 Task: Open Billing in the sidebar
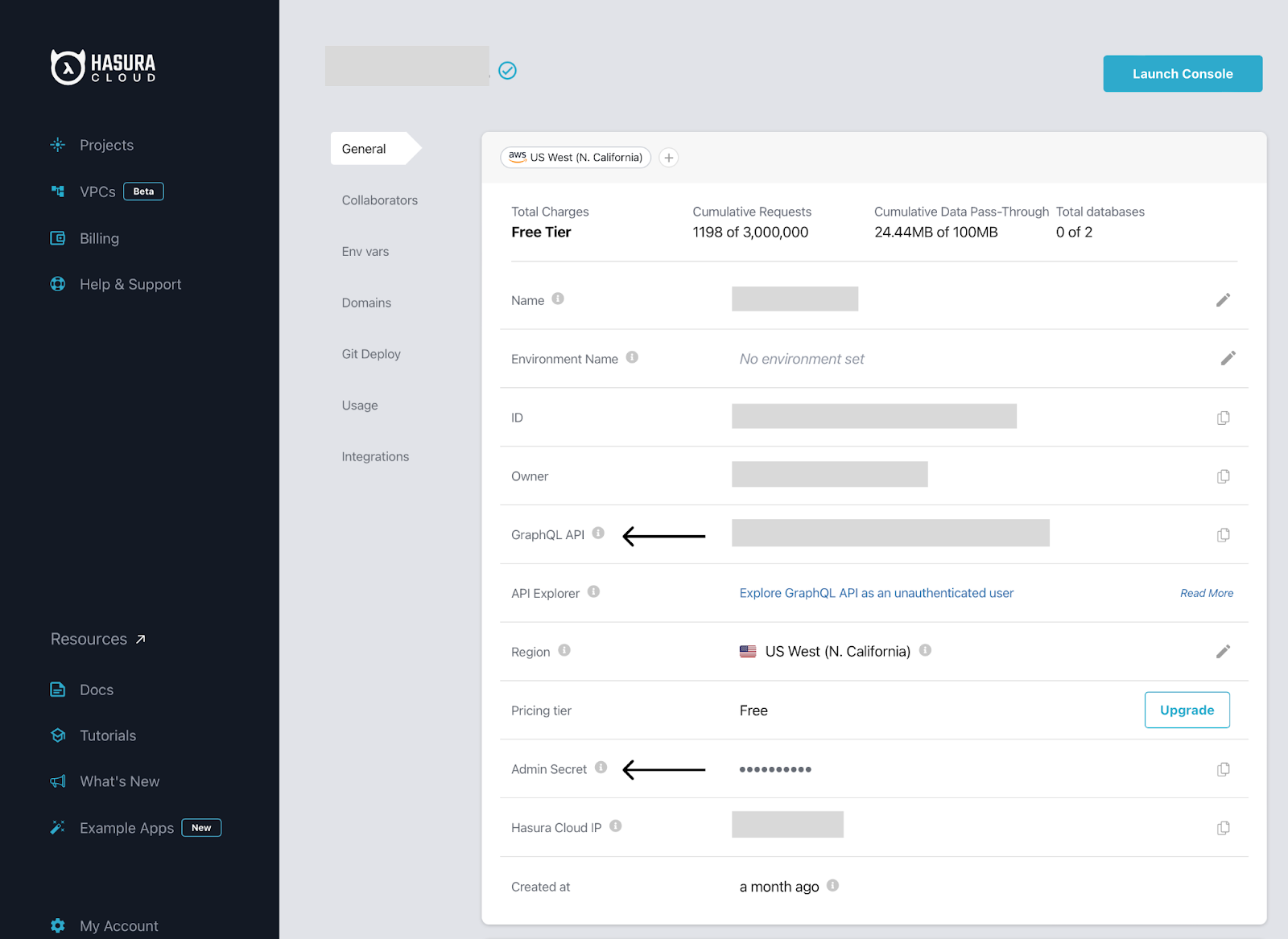coord(99,238)
